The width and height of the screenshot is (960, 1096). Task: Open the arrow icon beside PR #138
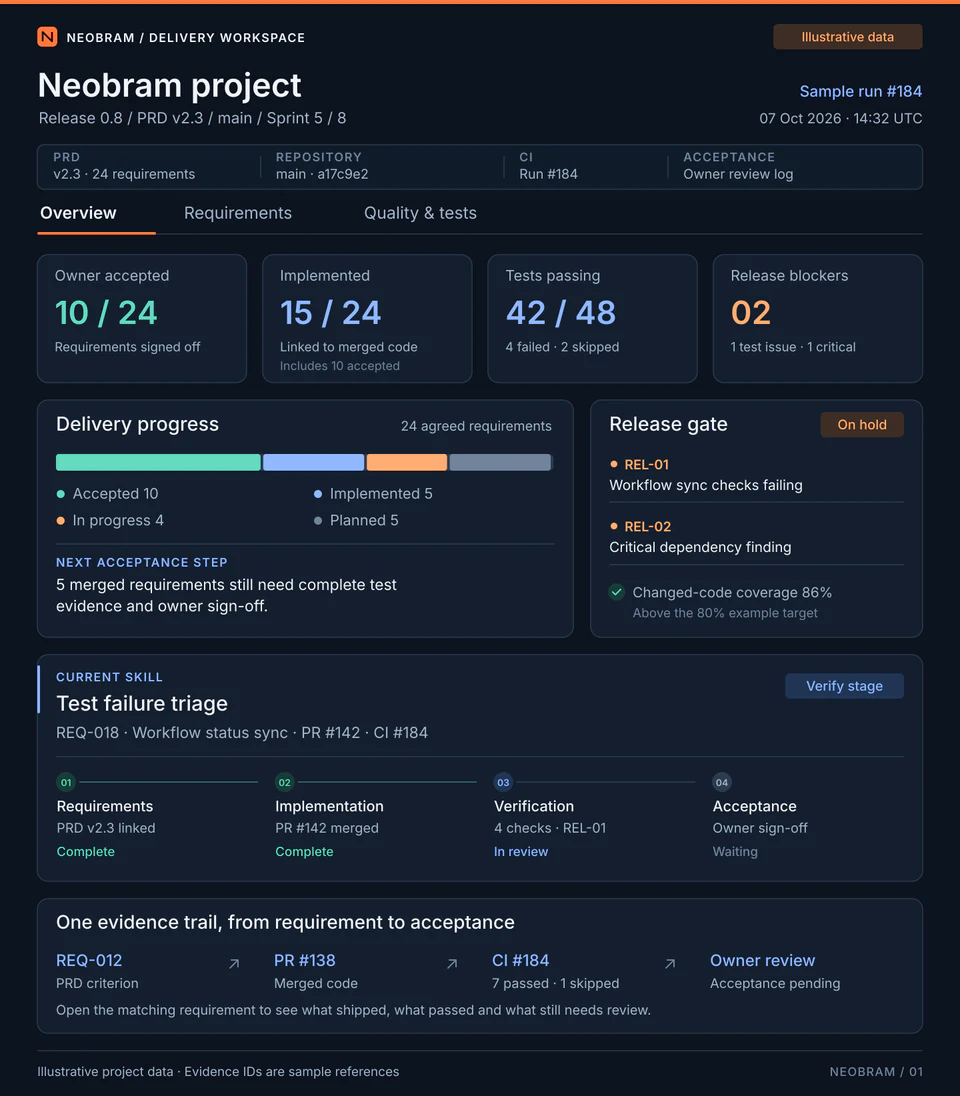452,964
